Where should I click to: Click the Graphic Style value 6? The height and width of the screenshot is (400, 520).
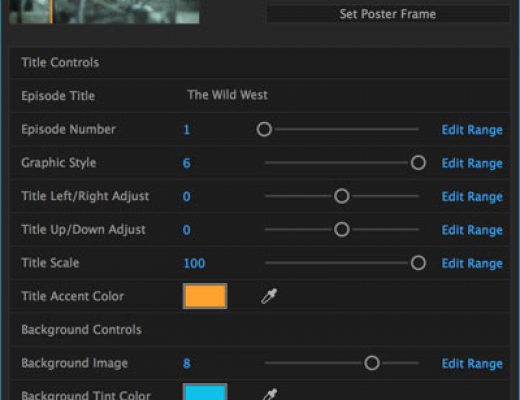(x=187, y=163)
